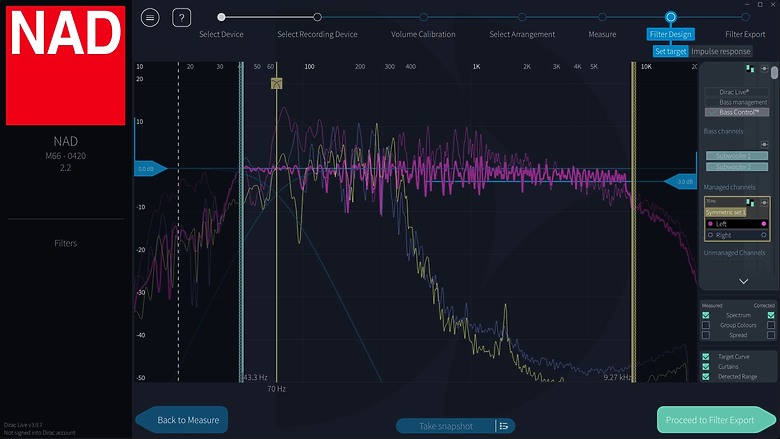The width and height of the screenshot is (780, 439).
Task: Select Dirac Live mode
Action: tap(737, 92)
